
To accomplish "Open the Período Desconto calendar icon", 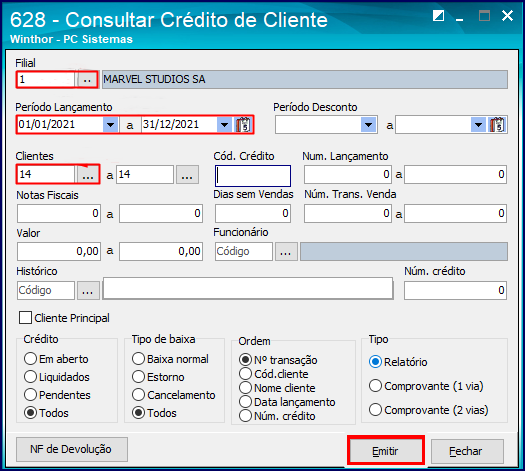I will click(498, 125).
